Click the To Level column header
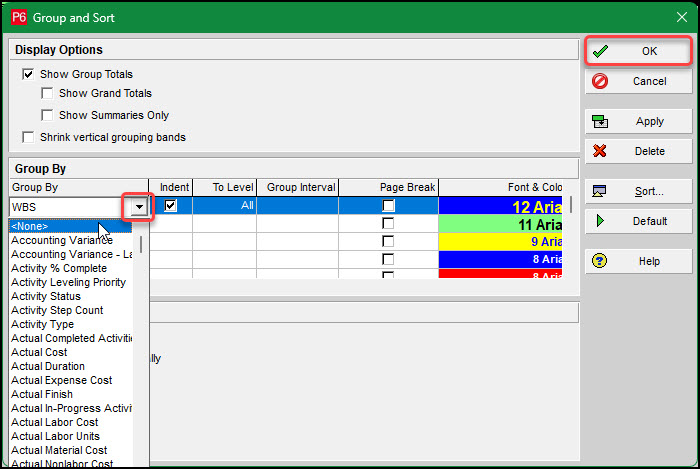This screenshot has width=700, height=469. 225,187
